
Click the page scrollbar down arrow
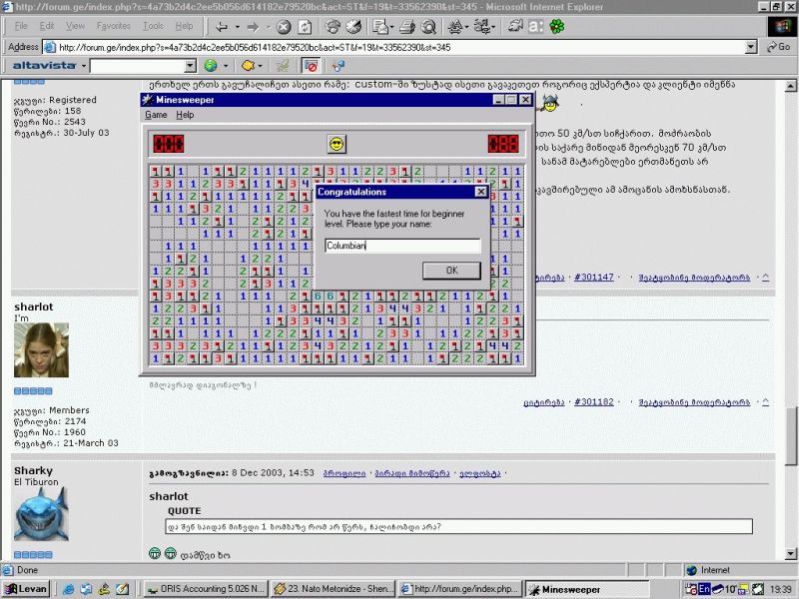coord(790,554)
